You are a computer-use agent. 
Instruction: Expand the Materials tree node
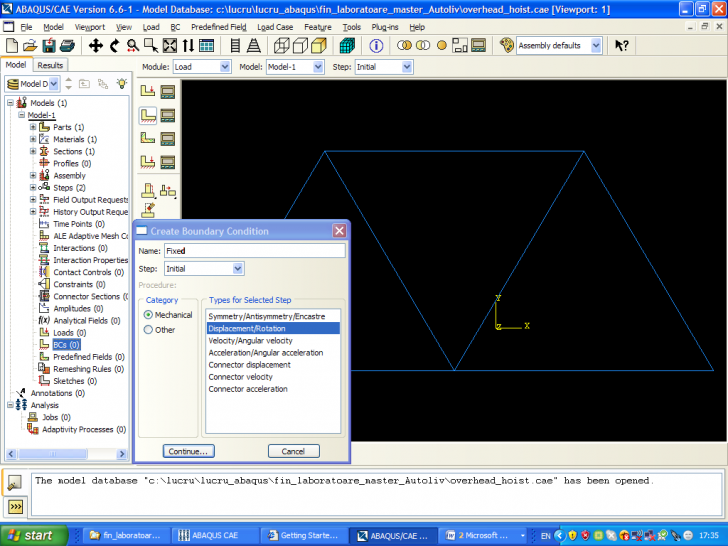click(x=33, y=139)
